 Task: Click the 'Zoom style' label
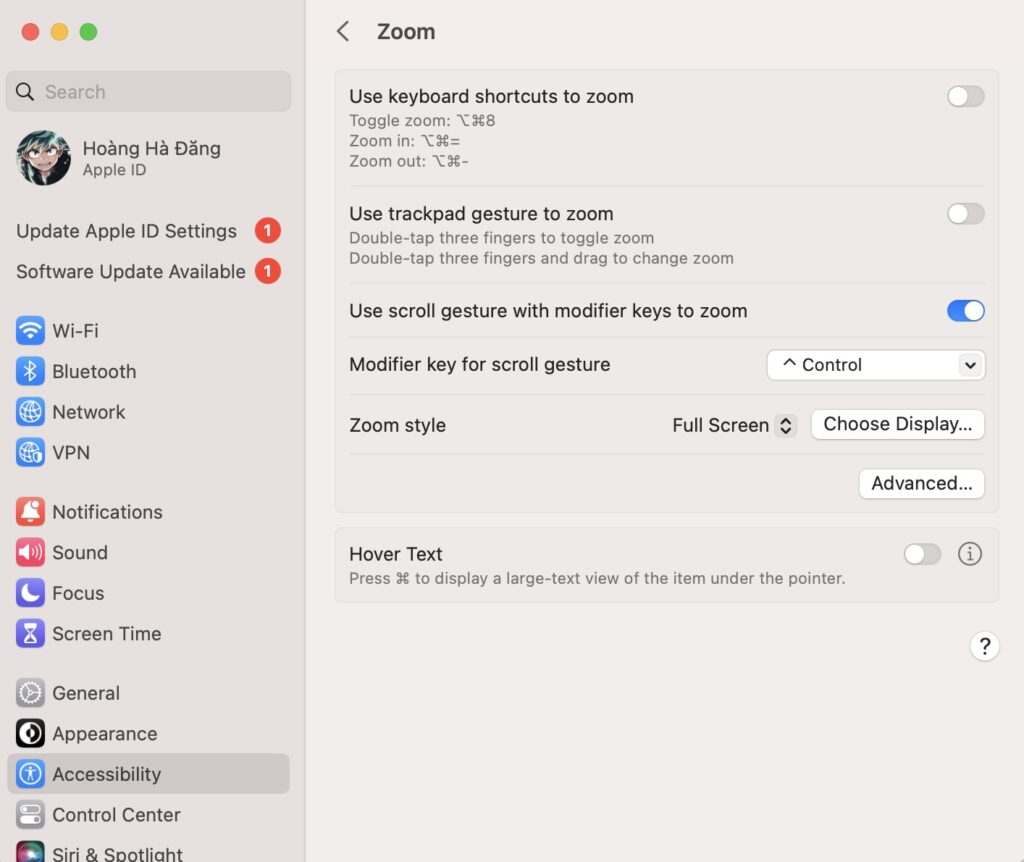397,425
